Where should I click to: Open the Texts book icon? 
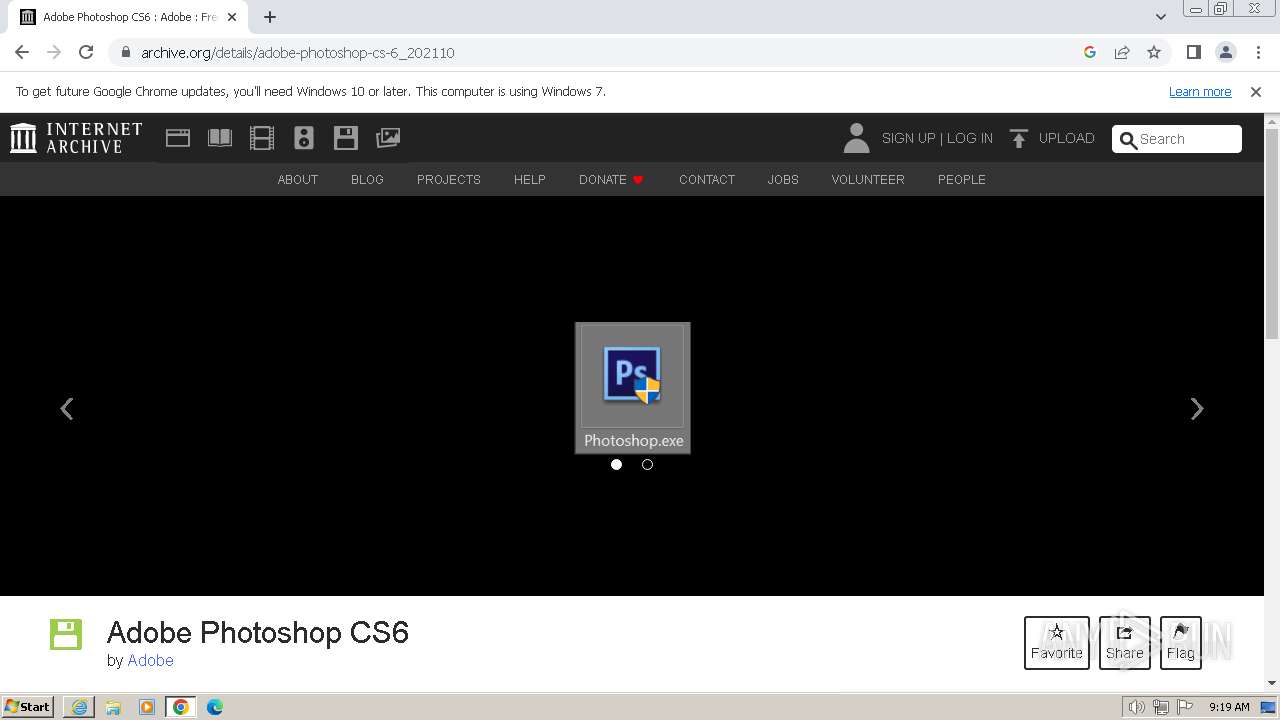click(x=220, y=138)
